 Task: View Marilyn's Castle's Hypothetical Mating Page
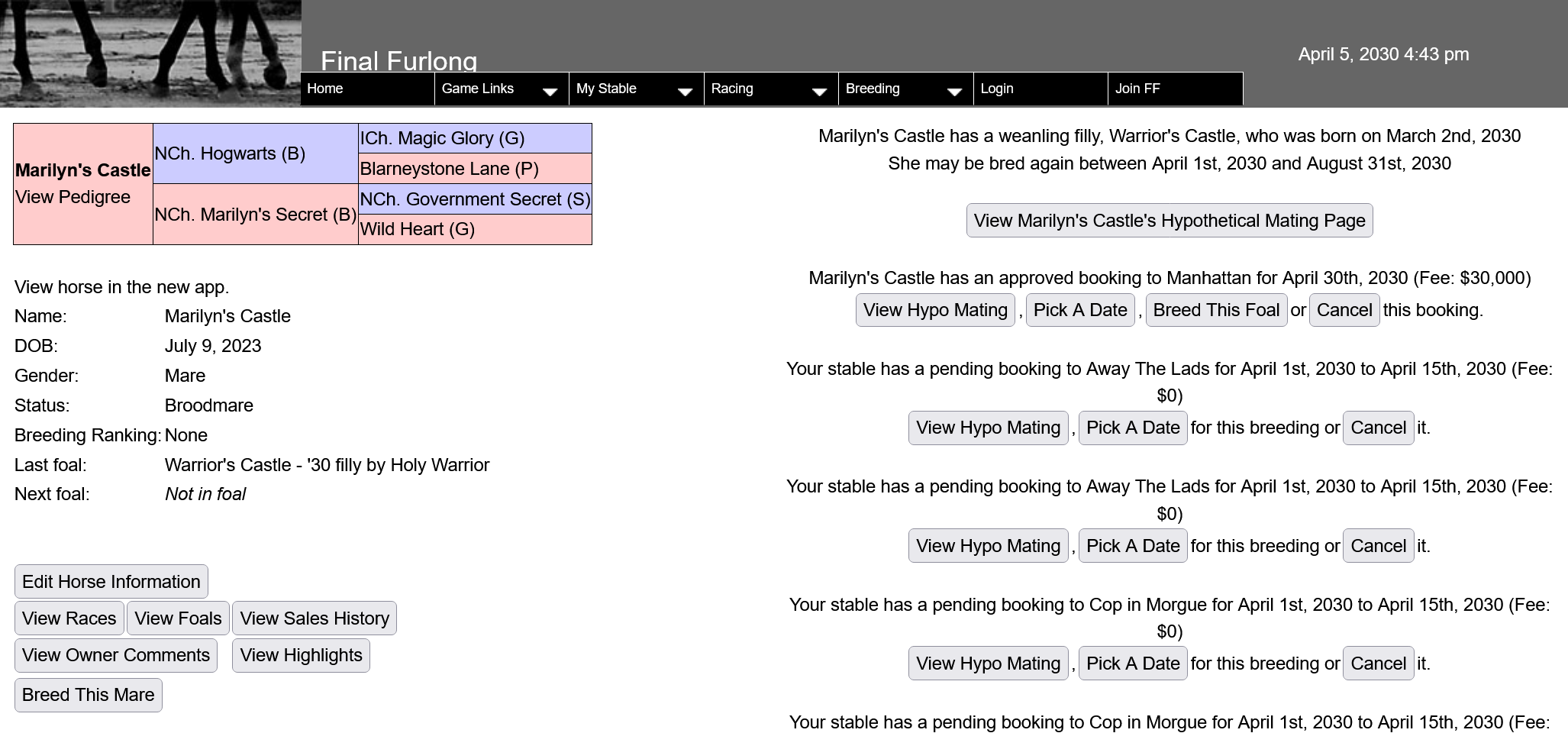coord(1169,221)
